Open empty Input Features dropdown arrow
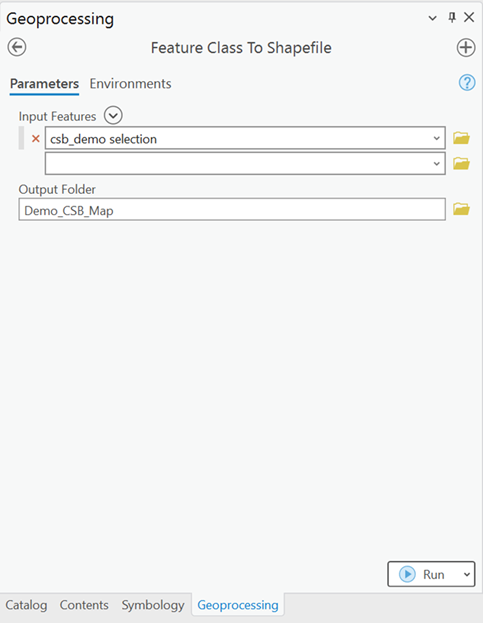Image resolution: width=483 pixels, height=623 pixels. 437,163
